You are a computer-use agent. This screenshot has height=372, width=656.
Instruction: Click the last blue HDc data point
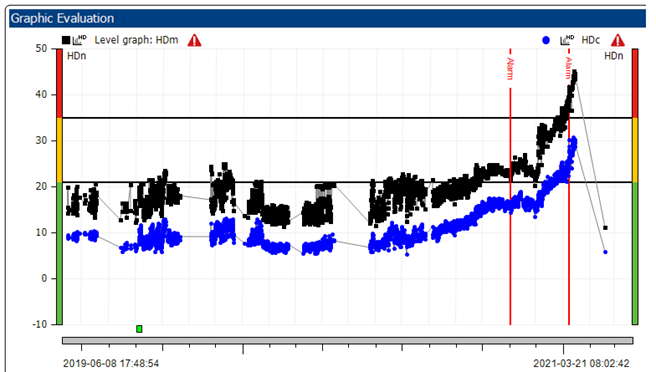click(605, 252)
